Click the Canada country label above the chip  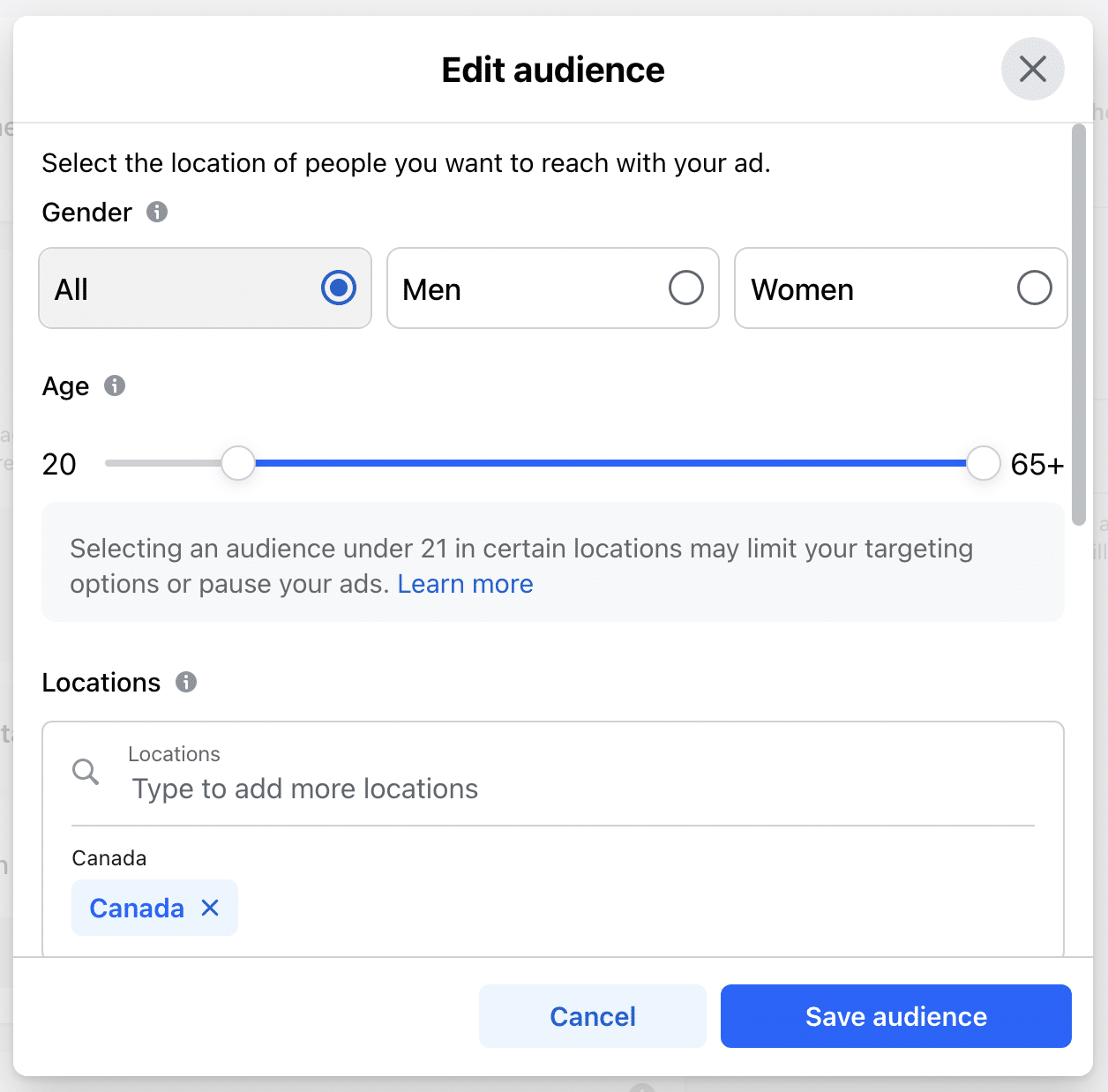tap(109, 856)
